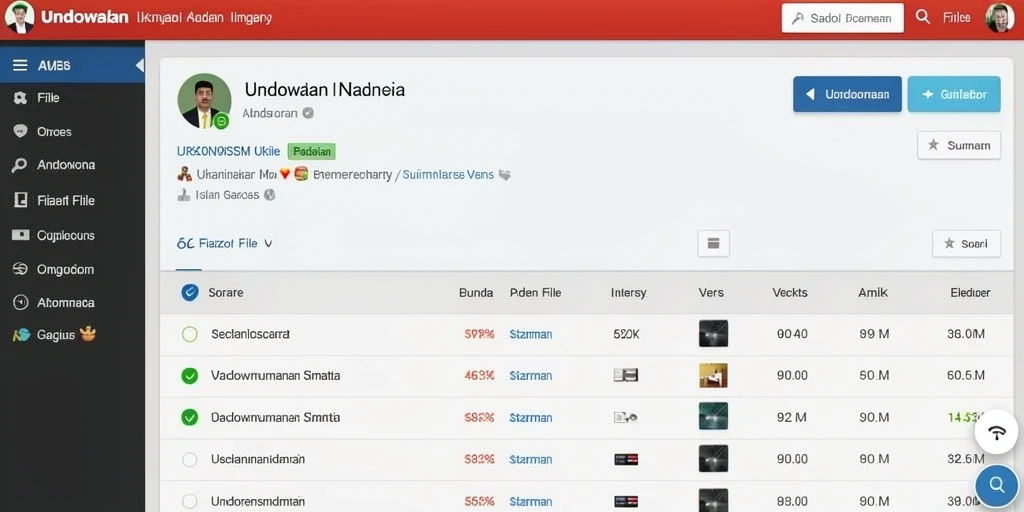Image resolution: width=1024 pixels, height=512 pixels.
Task: Open Starman link in Vadowmumanan Smatta row
Action: pyautogui.click(x=530, y=376)
